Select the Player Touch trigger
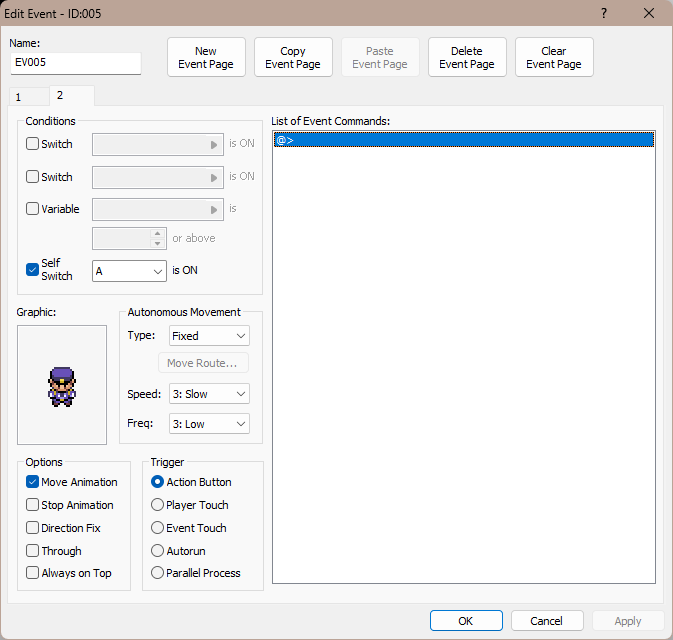Viewport: 673px width, 640px height. [158, 504]
